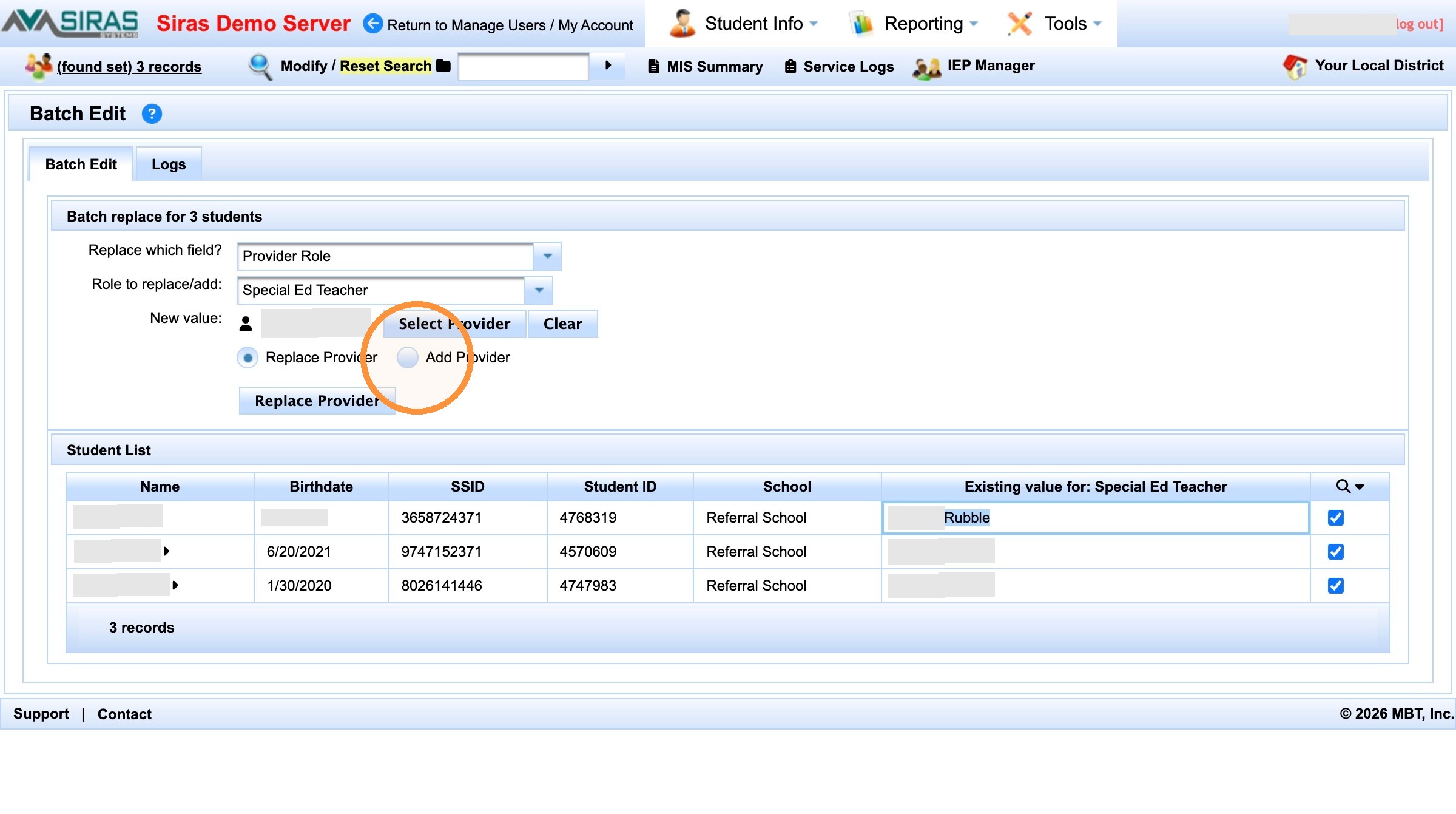Uncheck the student with SSID 9747152371

(1335, 552)
